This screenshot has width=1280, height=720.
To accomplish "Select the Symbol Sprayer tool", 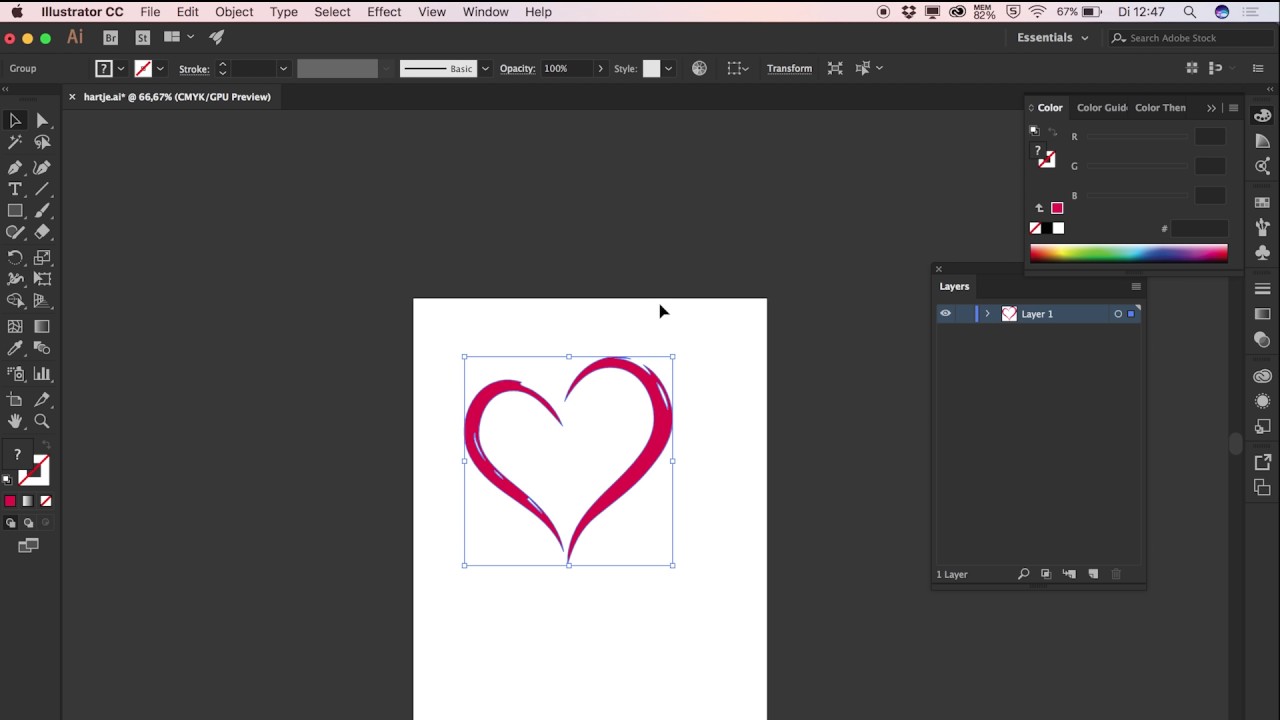I will point(15,374).
